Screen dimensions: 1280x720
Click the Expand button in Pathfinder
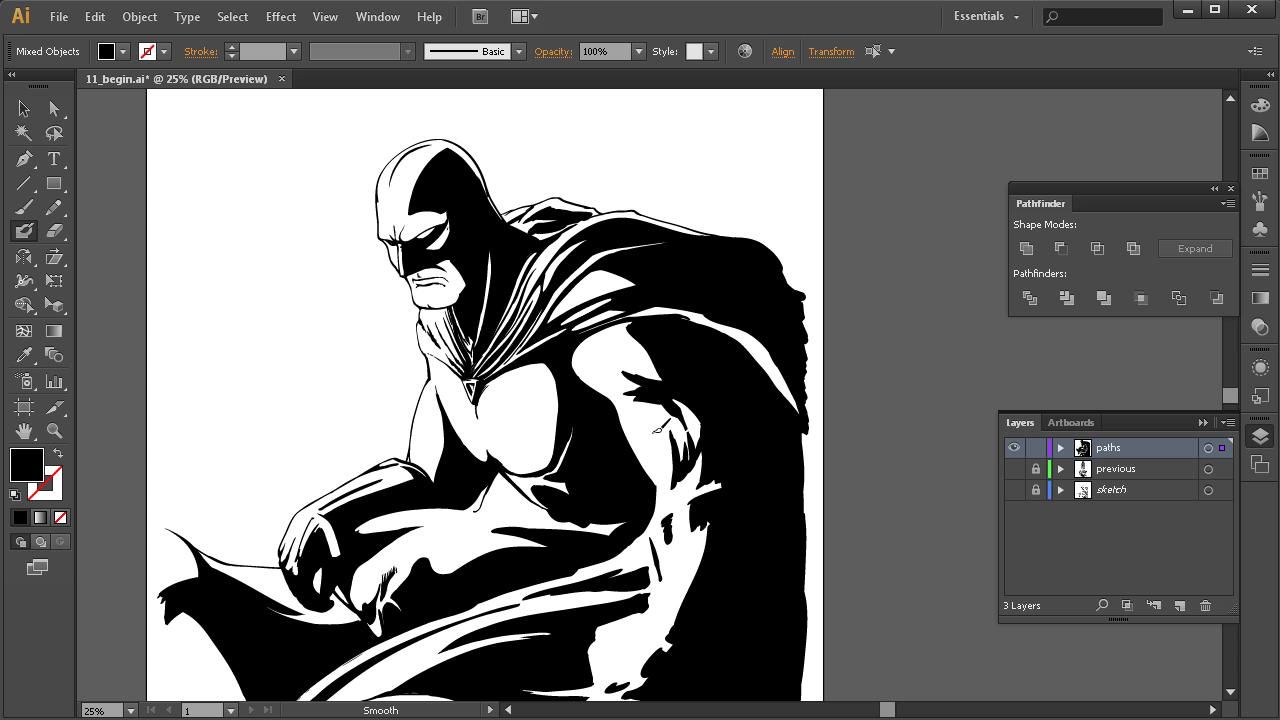(x=1195, y=249)
